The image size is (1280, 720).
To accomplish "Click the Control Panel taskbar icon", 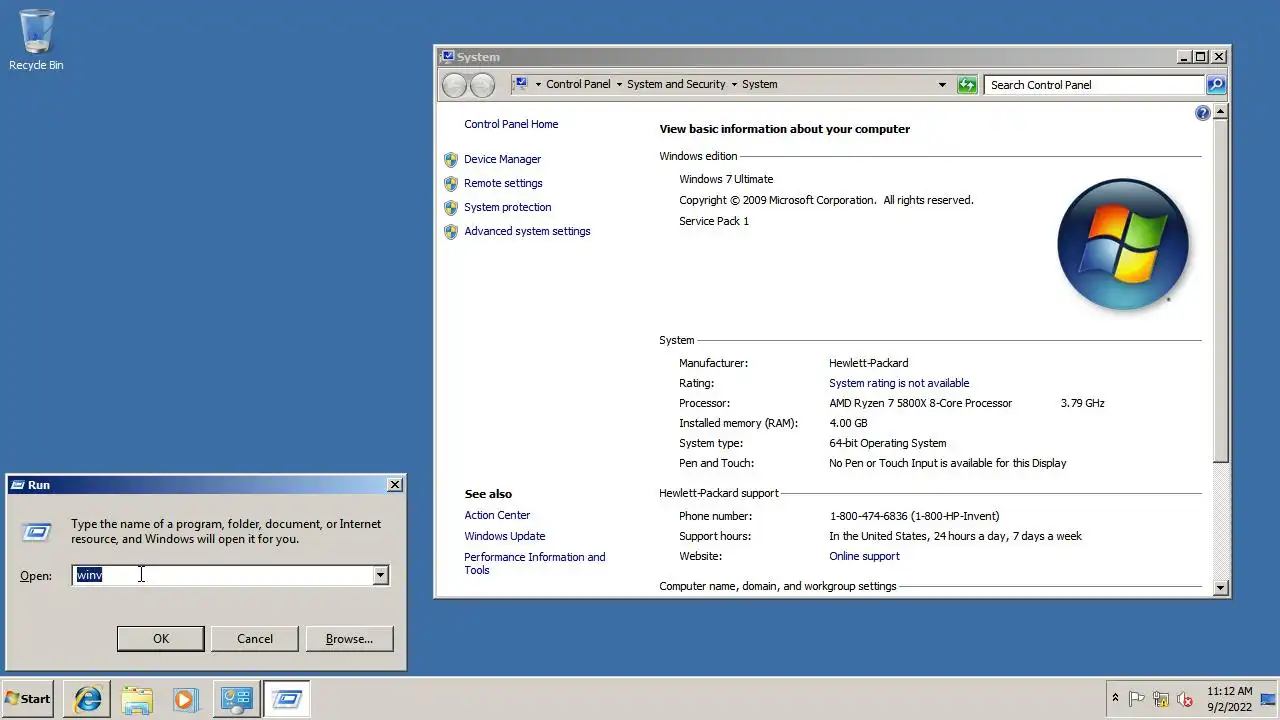I will click(236, 699).
